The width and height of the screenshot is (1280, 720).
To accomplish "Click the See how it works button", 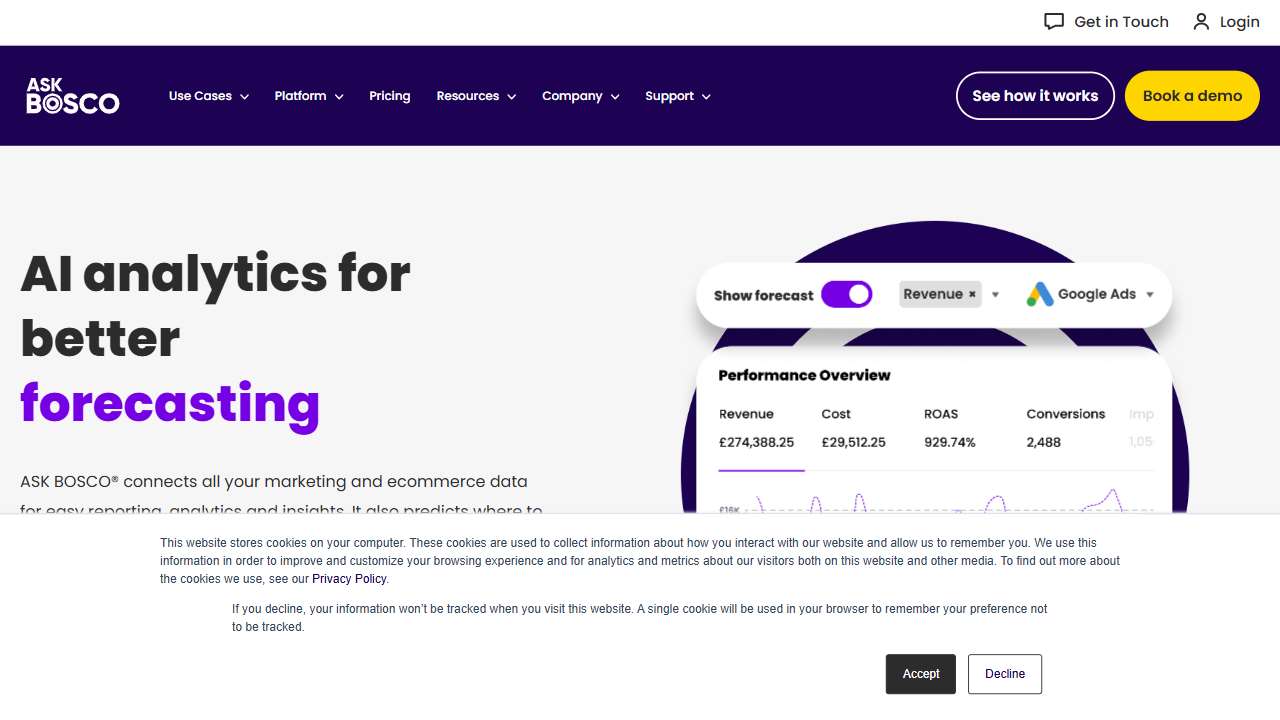I will tap(1035, 96).
